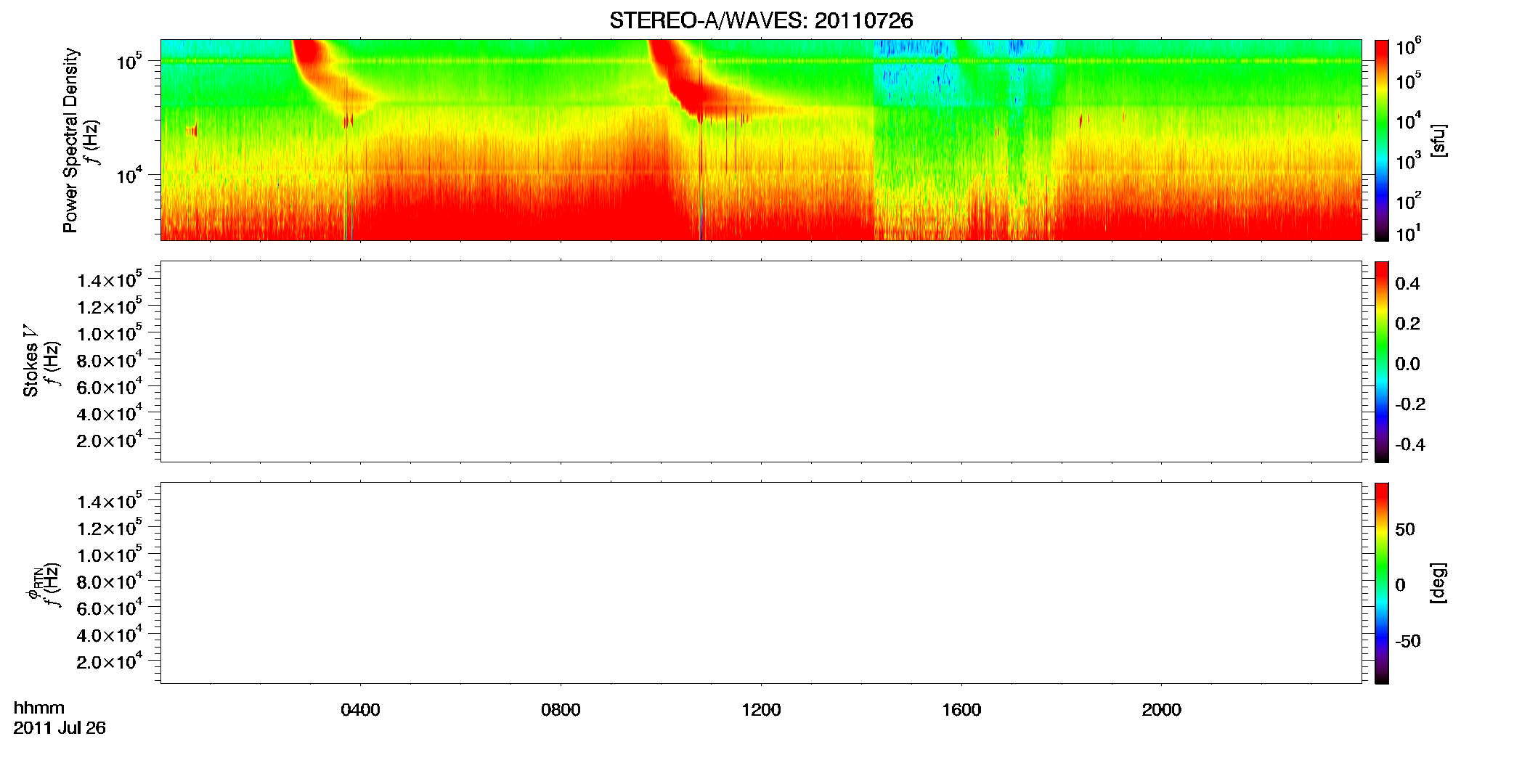Click the "-50" tick on the degrees colorbar
The image size is (1522, 784).
pyautogui.click(x=1408, y=642)
